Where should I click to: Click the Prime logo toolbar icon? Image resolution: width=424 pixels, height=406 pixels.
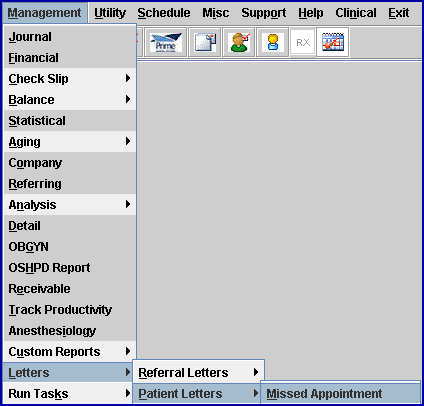(165, 43)
